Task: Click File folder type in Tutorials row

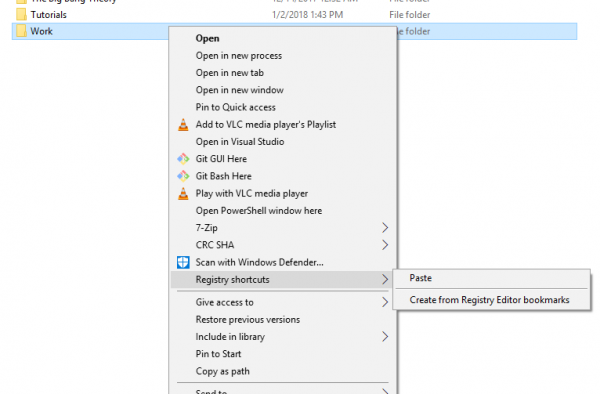Action: [409, 15]
